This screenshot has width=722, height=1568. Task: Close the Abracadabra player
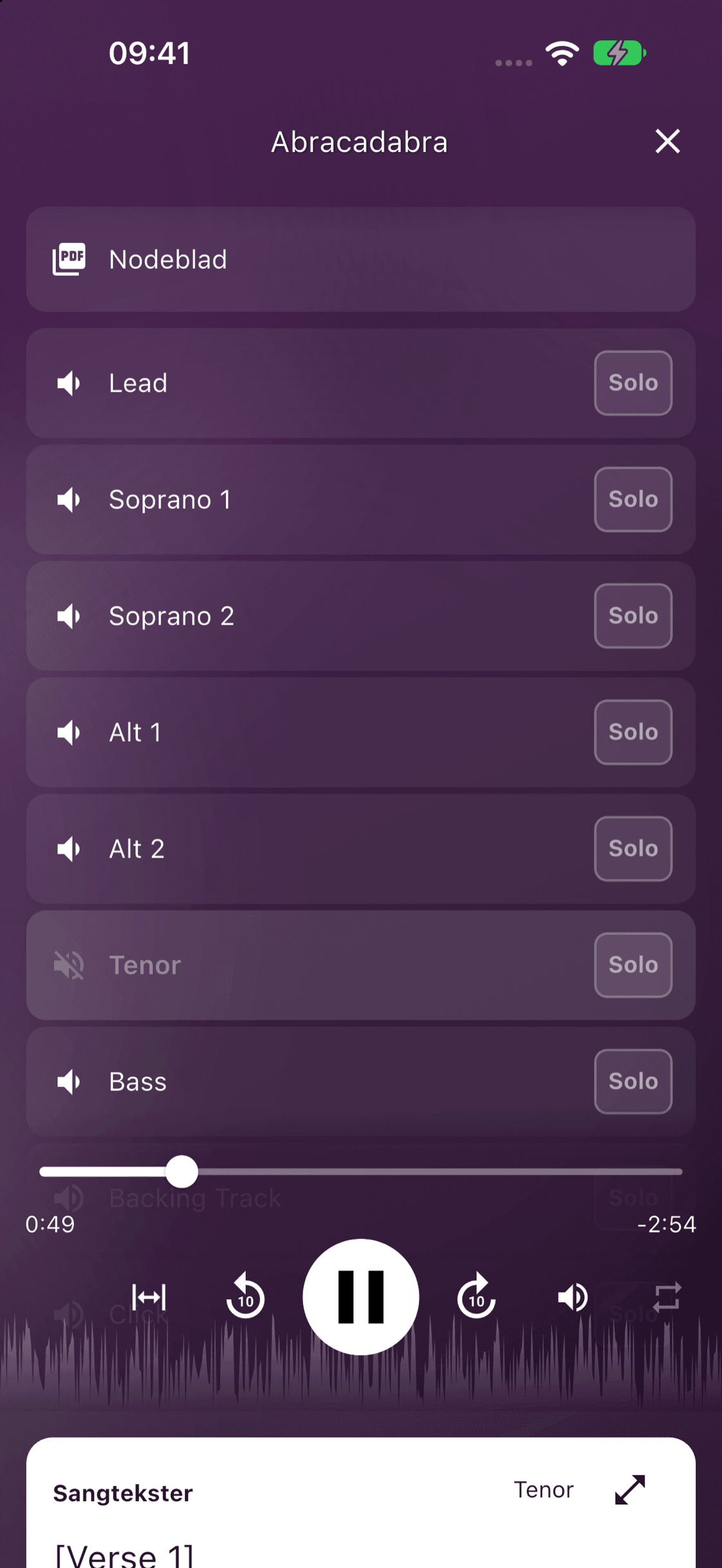coord(667,141)
